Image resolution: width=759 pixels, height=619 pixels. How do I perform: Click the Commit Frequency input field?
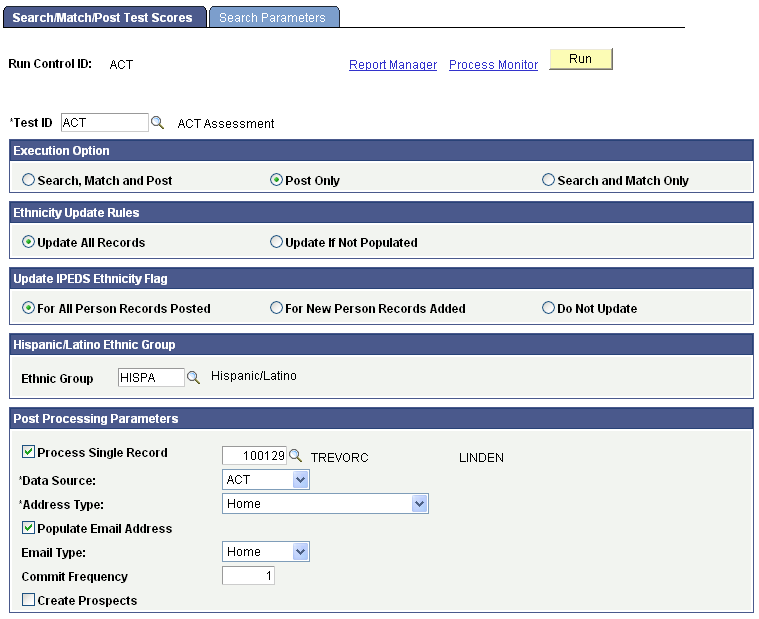point(248,575)
